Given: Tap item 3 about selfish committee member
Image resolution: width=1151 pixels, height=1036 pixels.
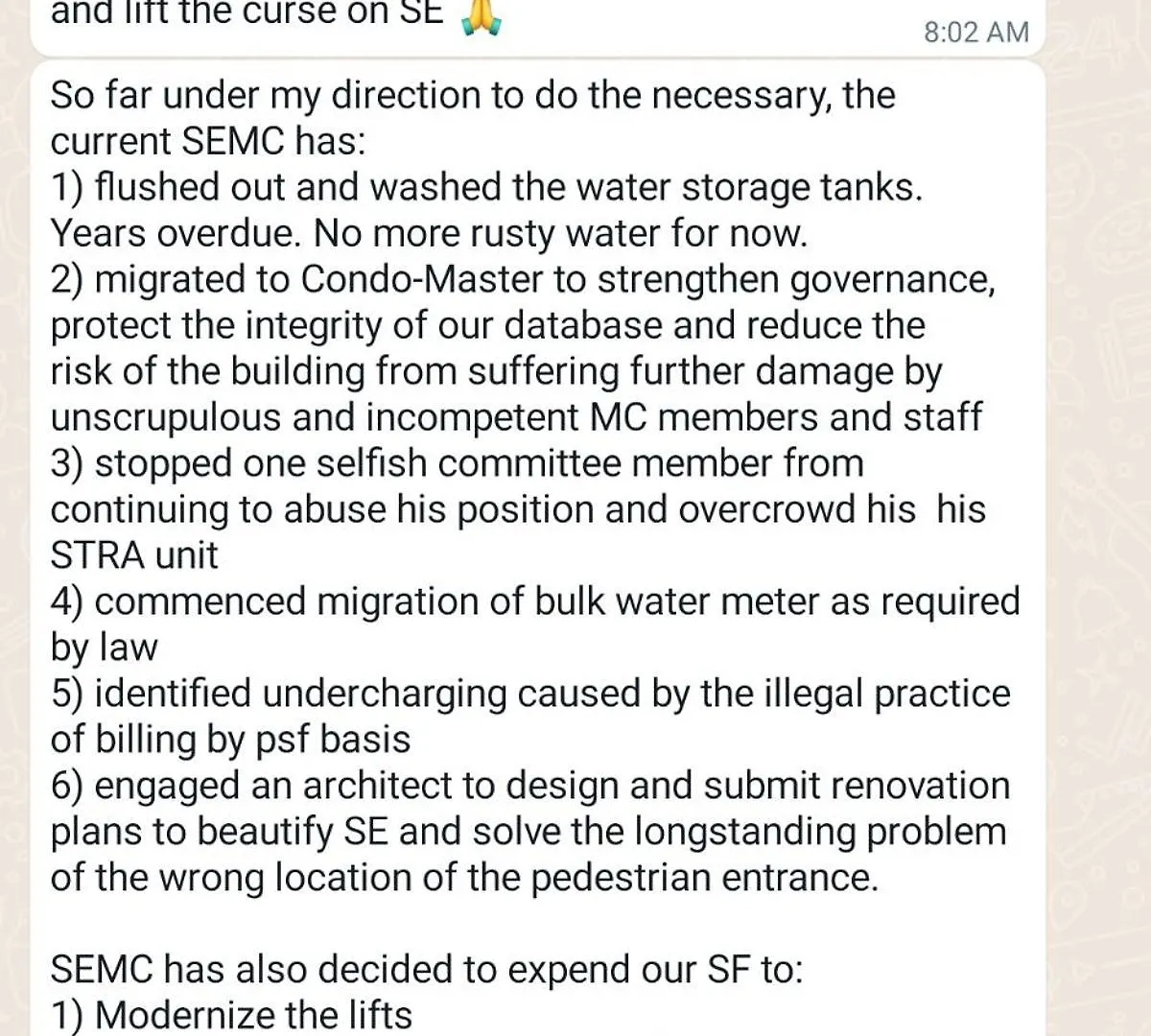Looking at the screenshot, I should (x=457, y=463).
